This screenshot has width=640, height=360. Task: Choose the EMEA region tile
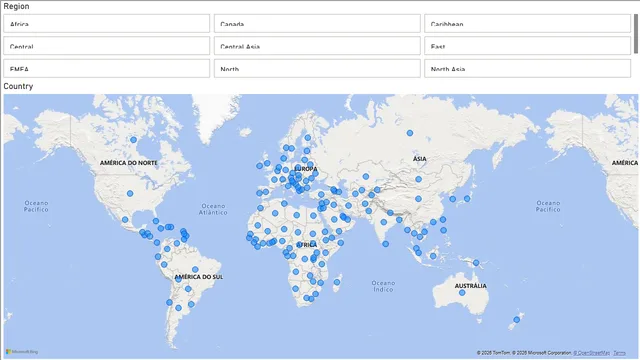tap(107, 69)
